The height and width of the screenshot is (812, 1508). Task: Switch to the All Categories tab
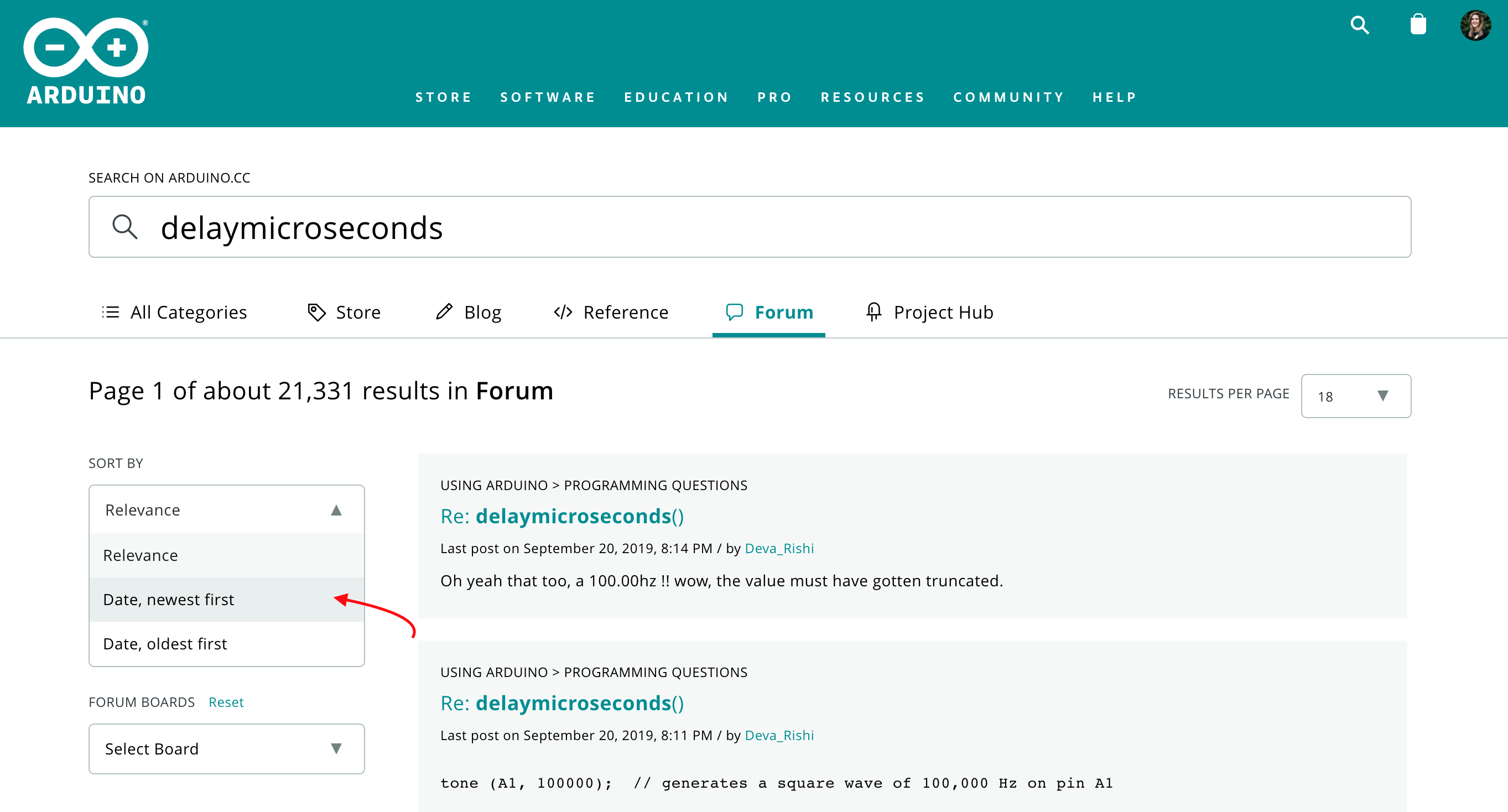tap(174, 312)
